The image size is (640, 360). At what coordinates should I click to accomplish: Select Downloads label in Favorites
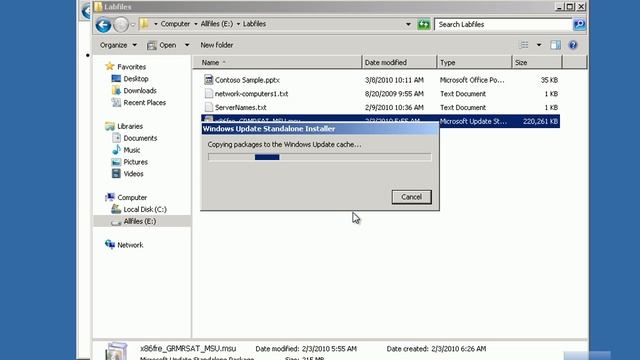pos(140,90)
